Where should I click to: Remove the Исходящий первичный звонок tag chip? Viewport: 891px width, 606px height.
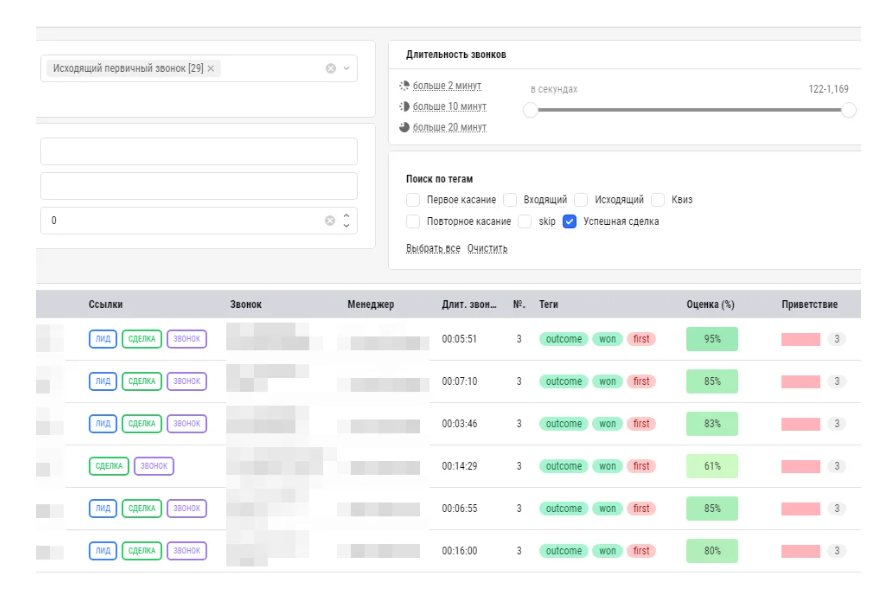click(x=211, y=68)
